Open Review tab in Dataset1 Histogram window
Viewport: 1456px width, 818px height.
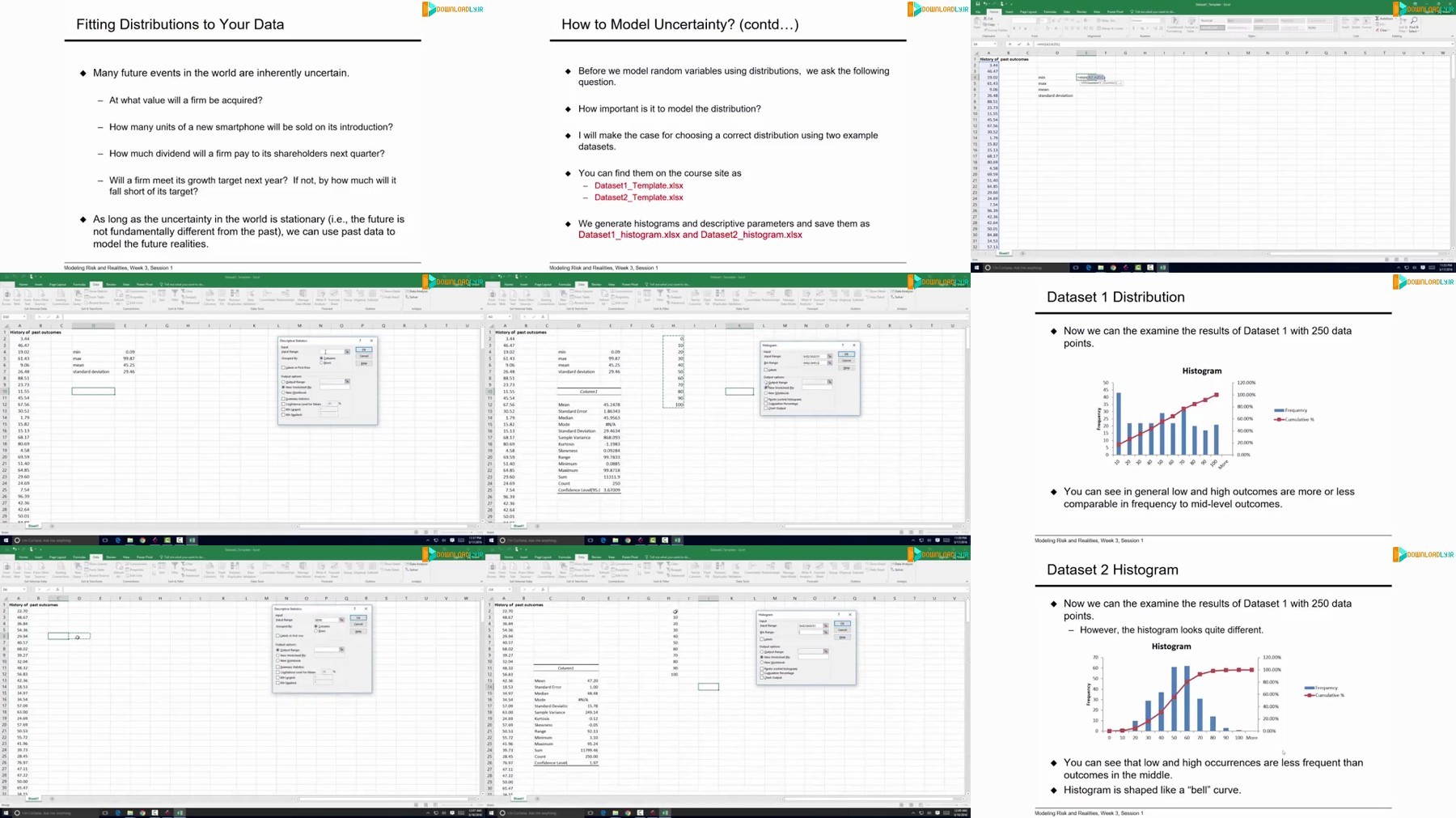(596, 284)
